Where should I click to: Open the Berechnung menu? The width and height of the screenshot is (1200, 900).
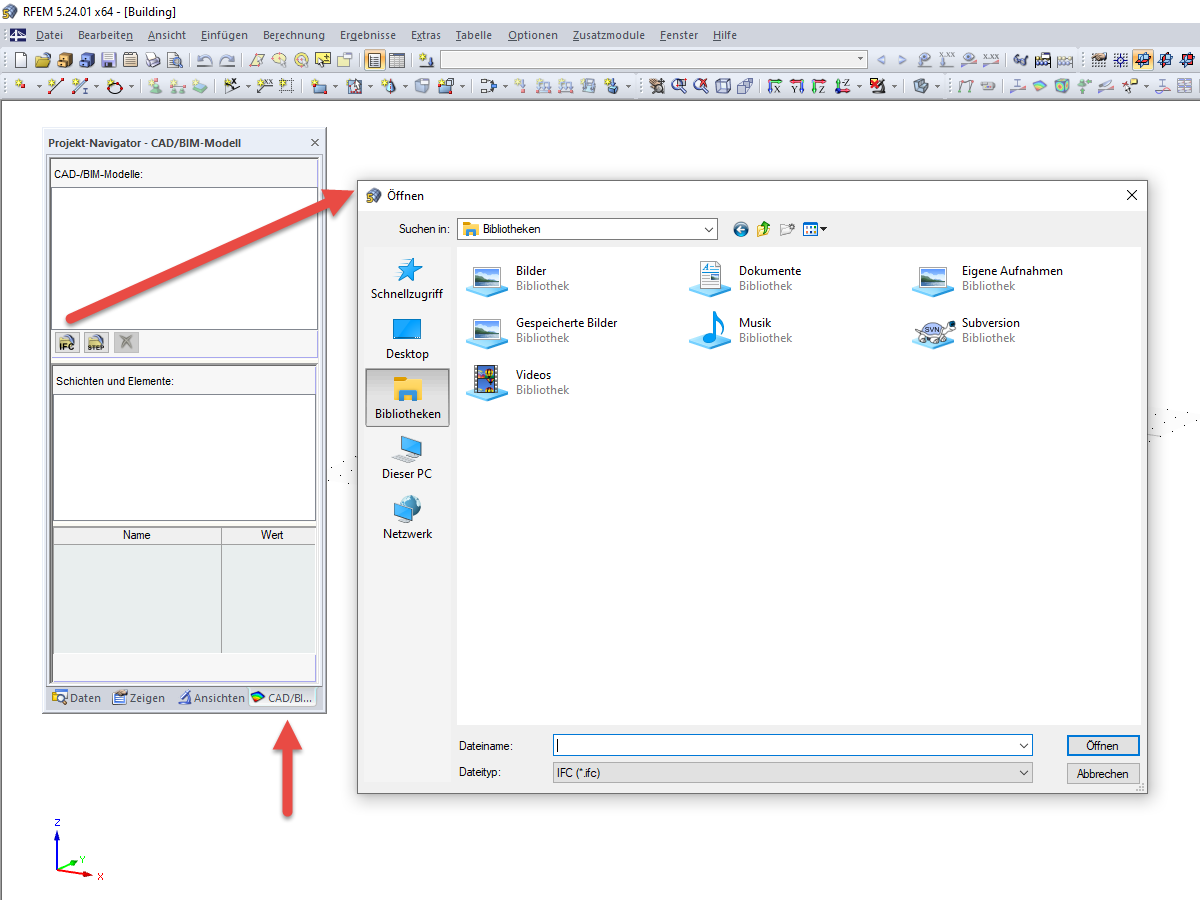pos(294,35)
